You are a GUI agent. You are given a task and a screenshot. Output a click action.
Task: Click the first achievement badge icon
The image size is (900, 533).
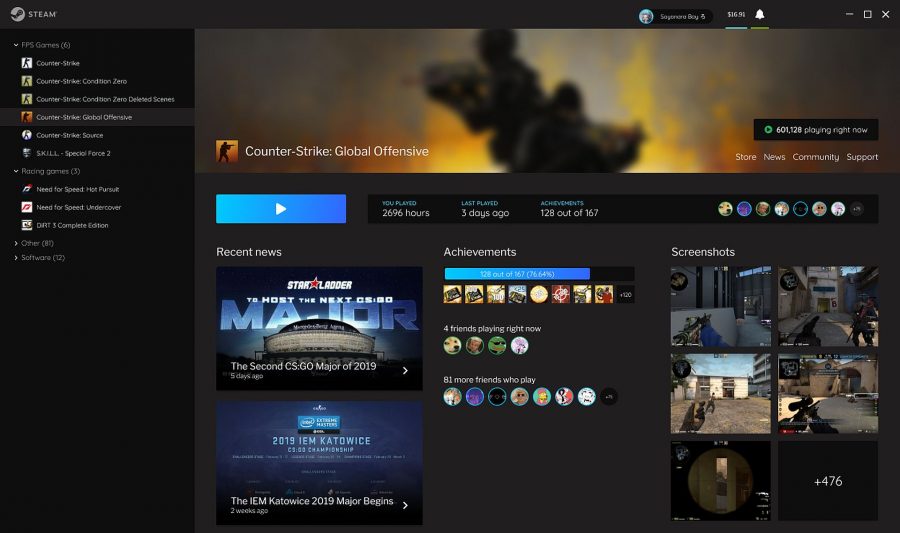(453, 294)
